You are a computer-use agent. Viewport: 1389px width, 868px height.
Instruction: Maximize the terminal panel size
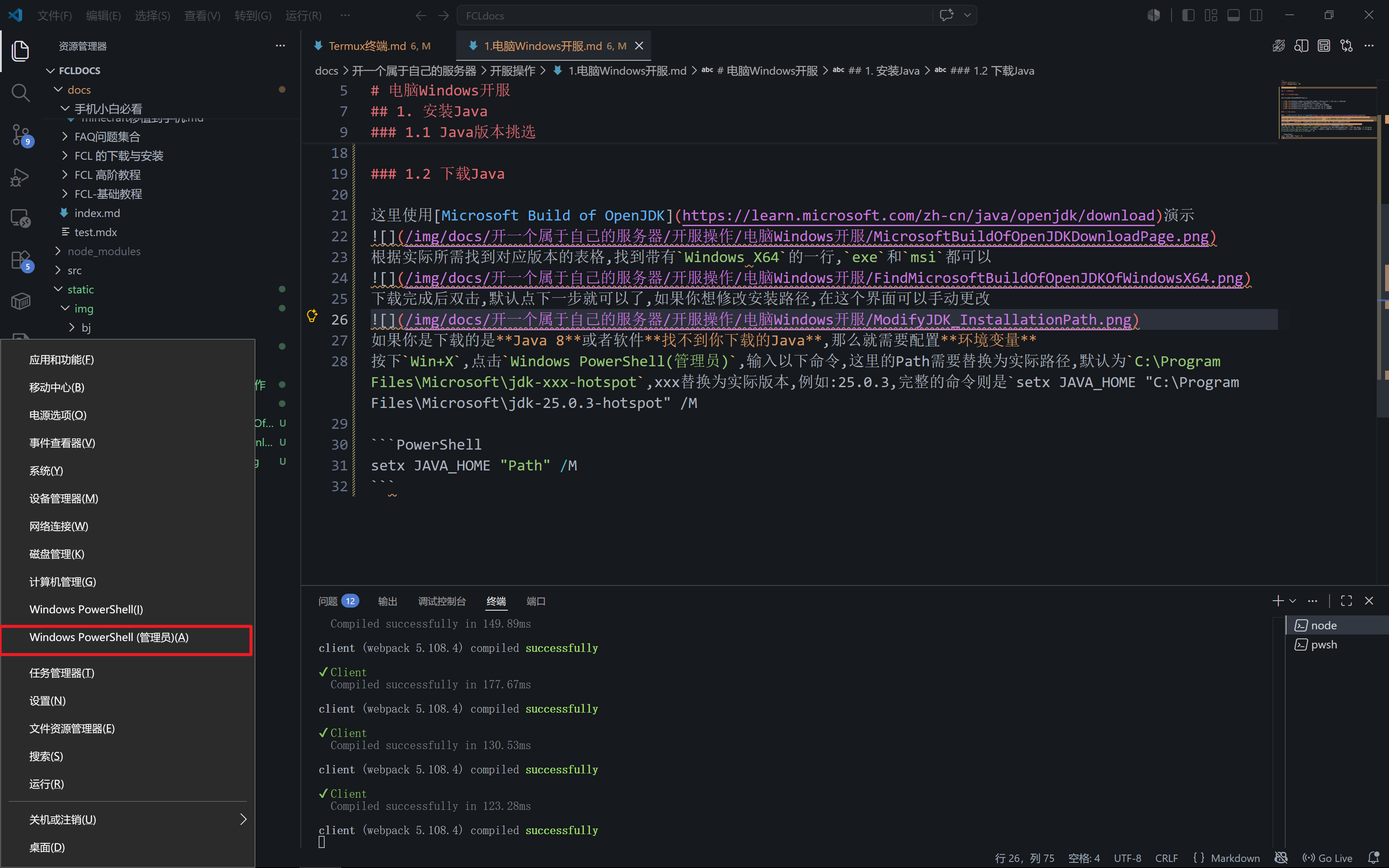pyautogui.click(x=1346, y=601)
